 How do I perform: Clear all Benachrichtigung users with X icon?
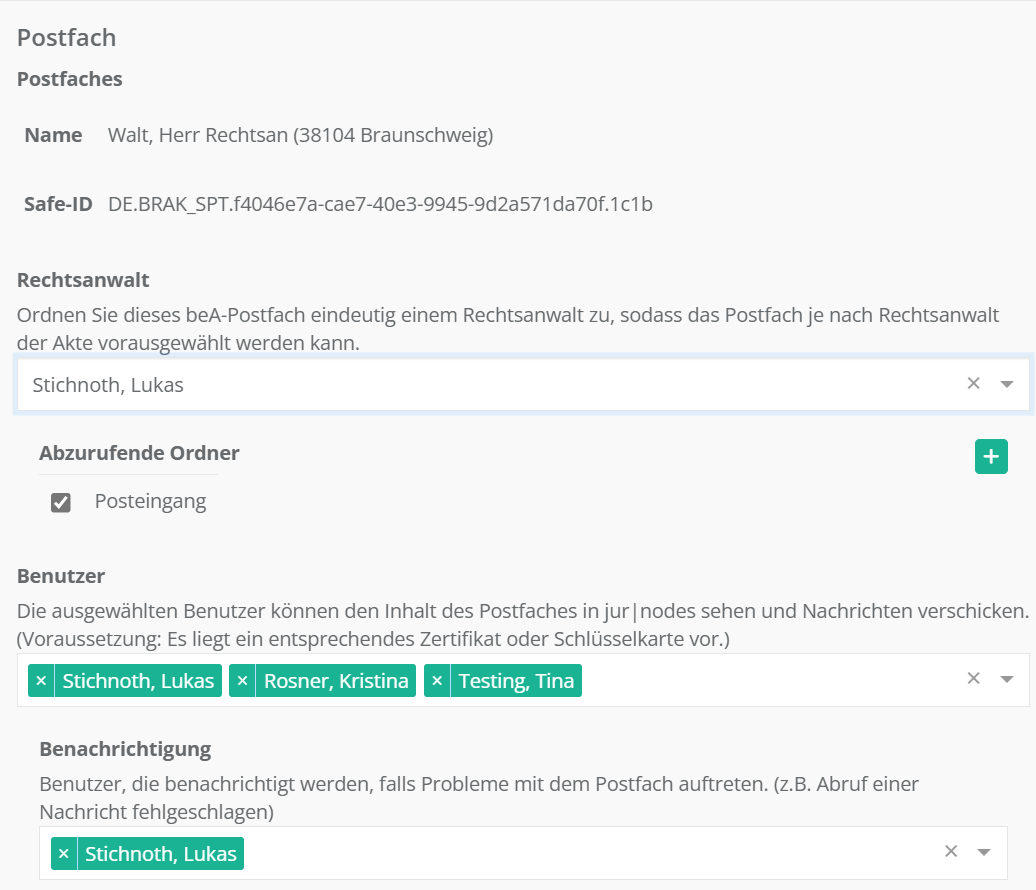(951, 852)
